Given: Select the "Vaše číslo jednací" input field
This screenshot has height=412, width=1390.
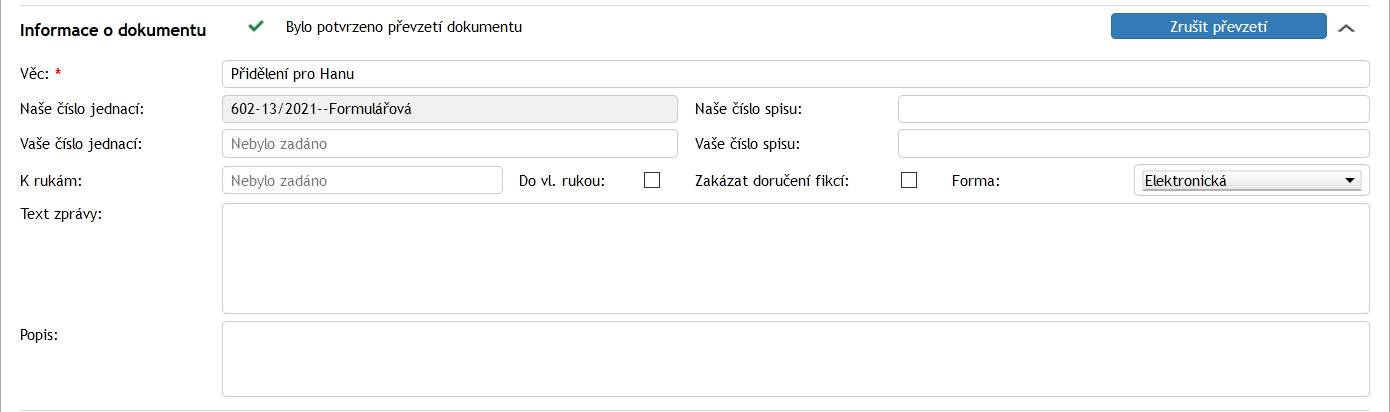Looking at the screenshot, I should click(x=449, y=144).
